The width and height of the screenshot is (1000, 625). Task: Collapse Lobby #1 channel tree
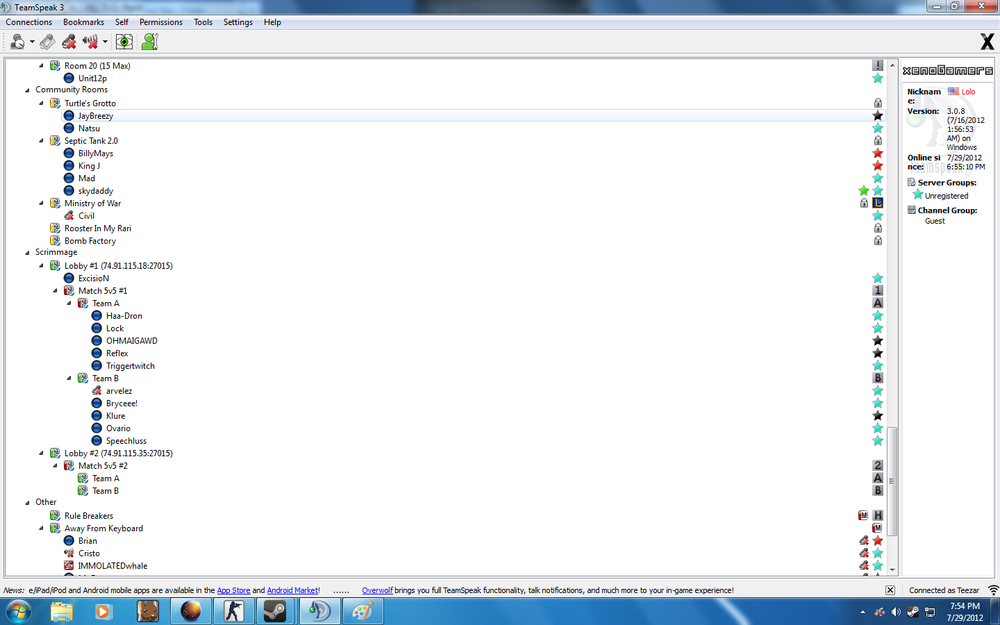pos(41,266)
